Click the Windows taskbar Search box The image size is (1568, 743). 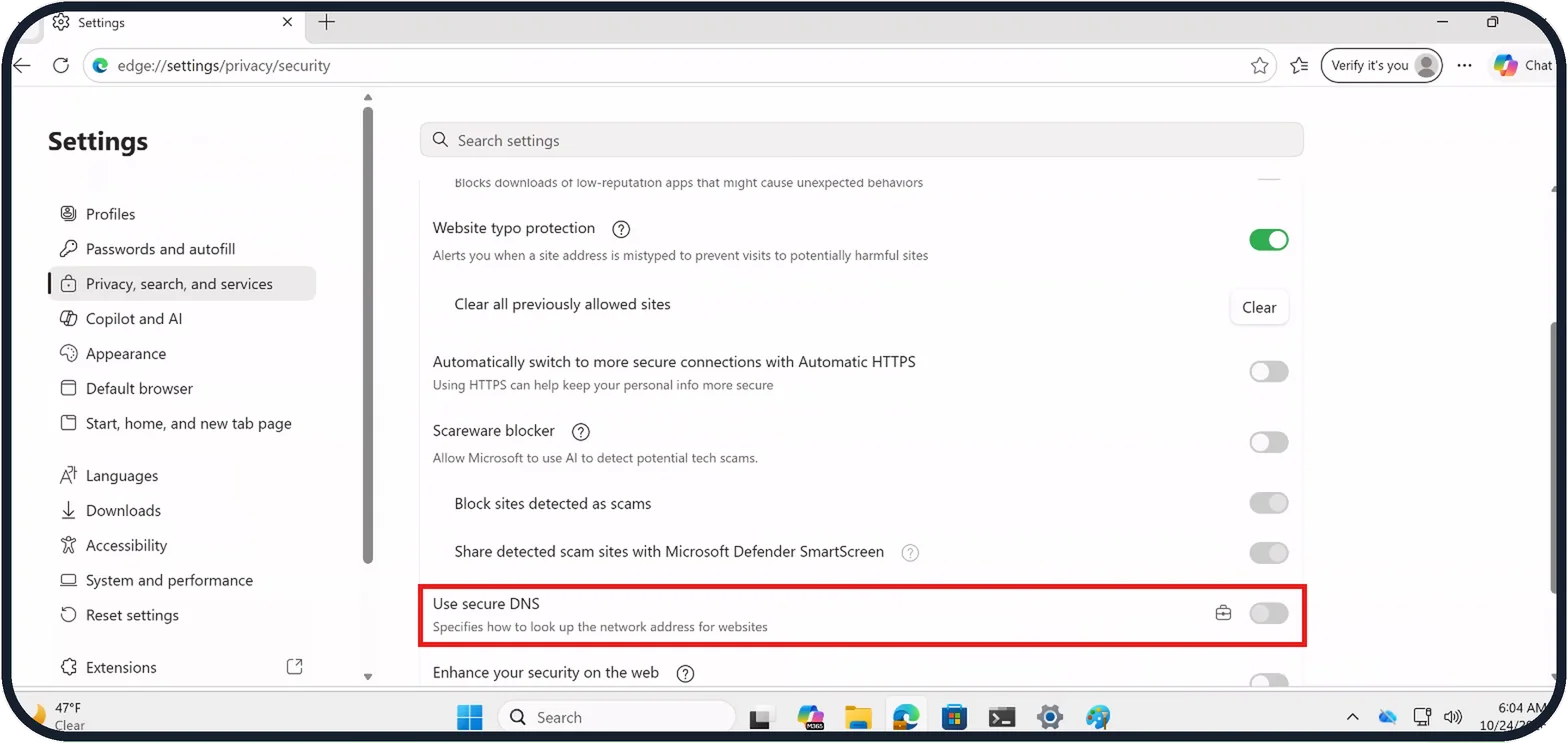tap(617, 717)
